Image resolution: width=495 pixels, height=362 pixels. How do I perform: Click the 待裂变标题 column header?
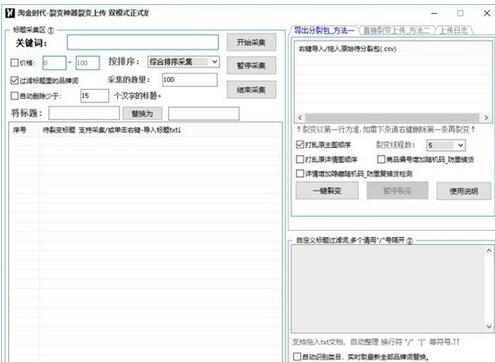[112, 130]
